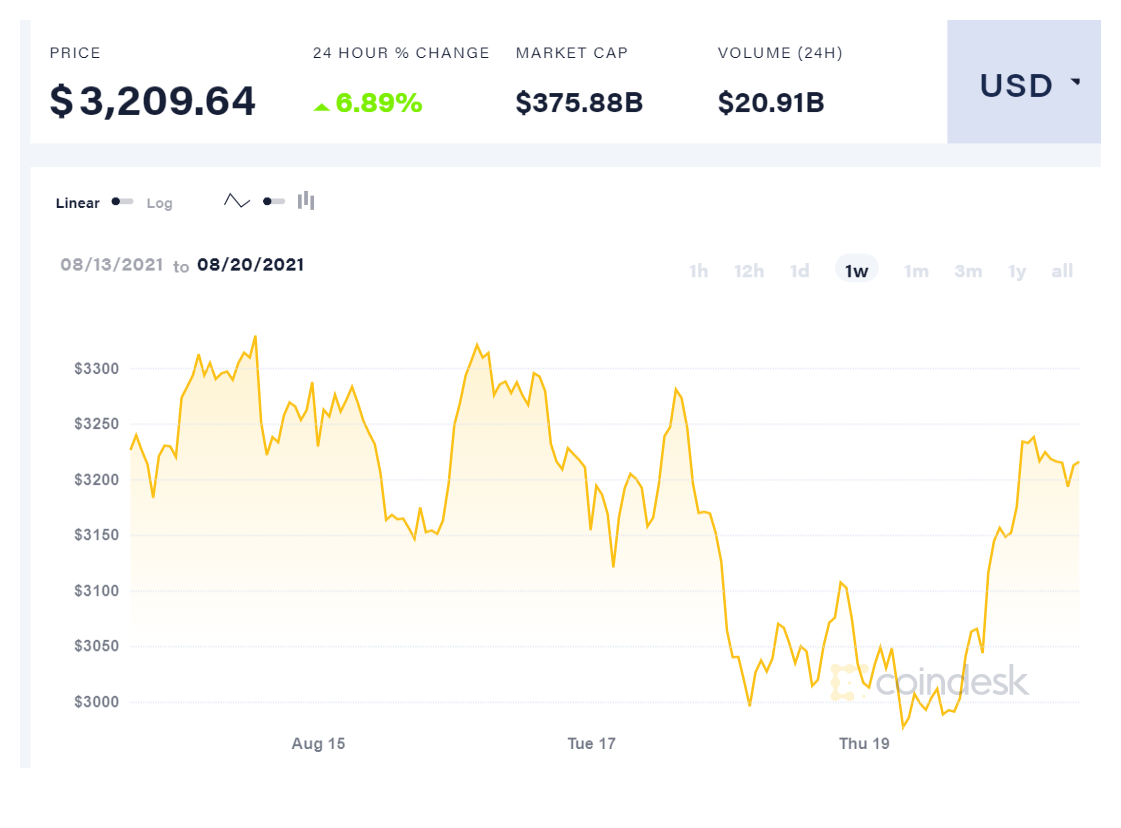Screen dimensions: 1121x828
Task: Select the 12h time range
Action: (x=749, y=271)
